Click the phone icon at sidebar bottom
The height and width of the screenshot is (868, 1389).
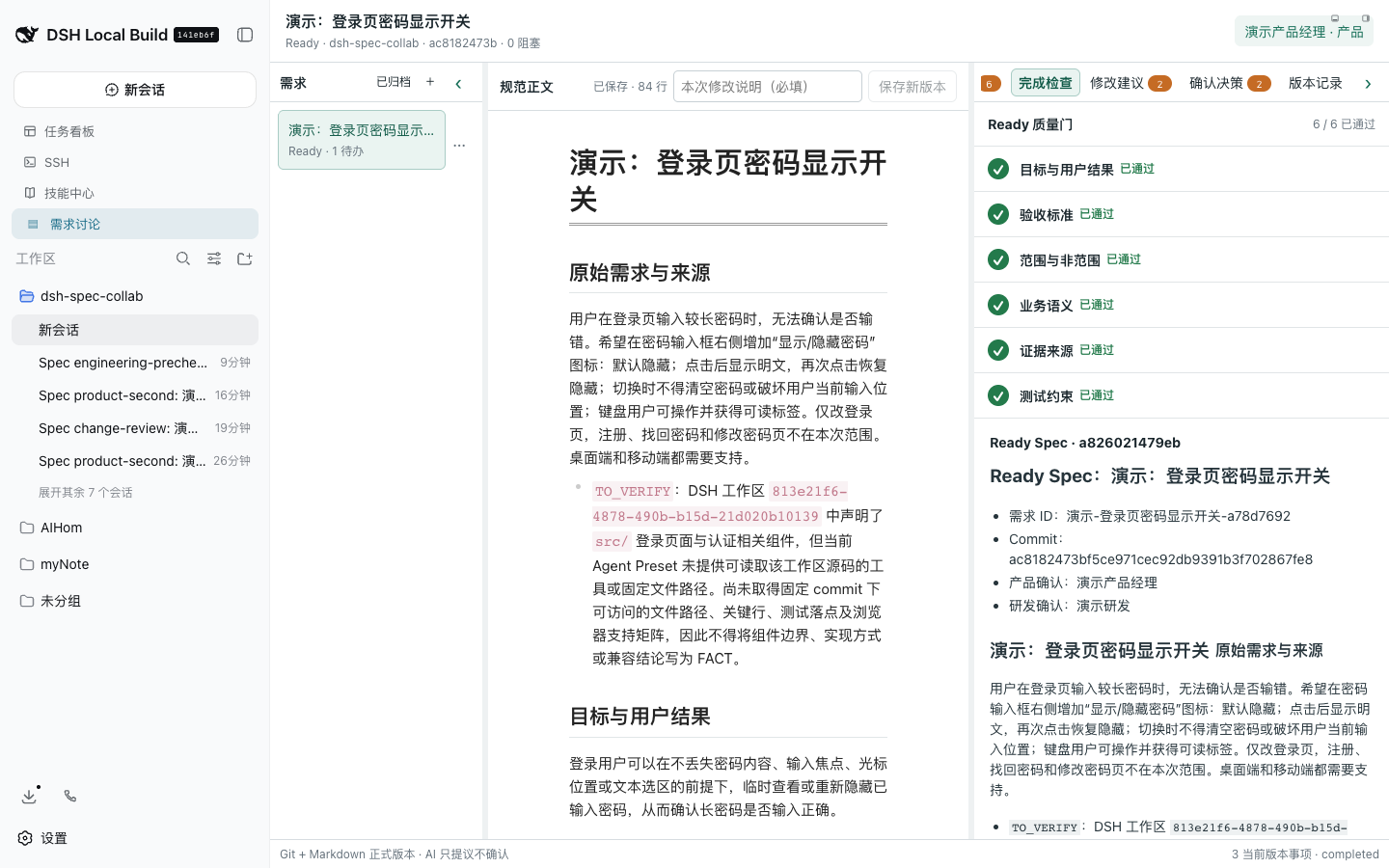(70, 797)
